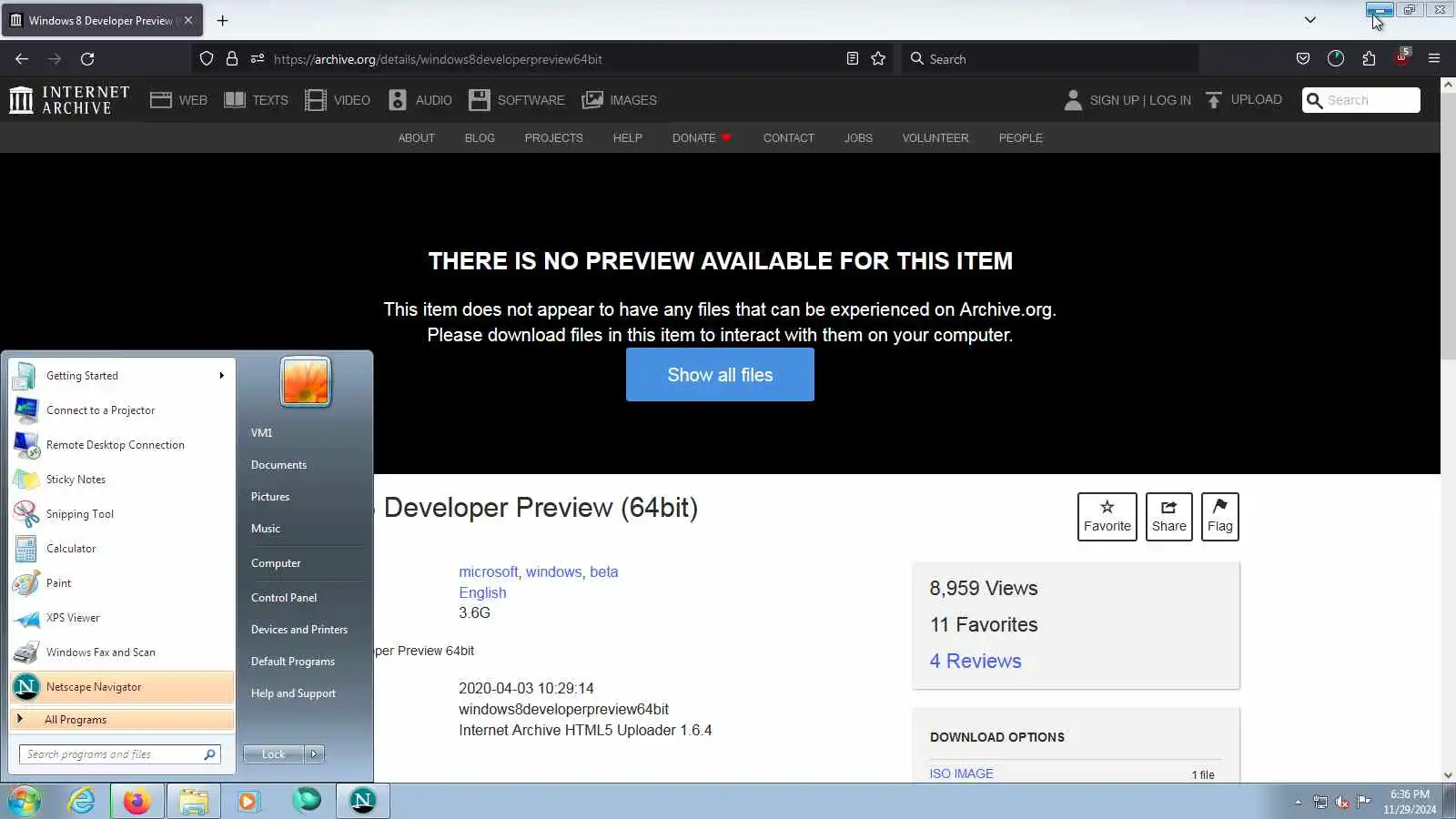Open the 4 Reviews link
1456x819 pixels.
coord(976,661)
